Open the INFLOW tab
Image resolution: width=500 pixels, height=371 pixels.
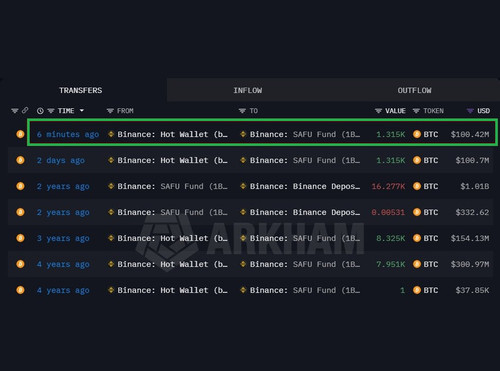248,90
